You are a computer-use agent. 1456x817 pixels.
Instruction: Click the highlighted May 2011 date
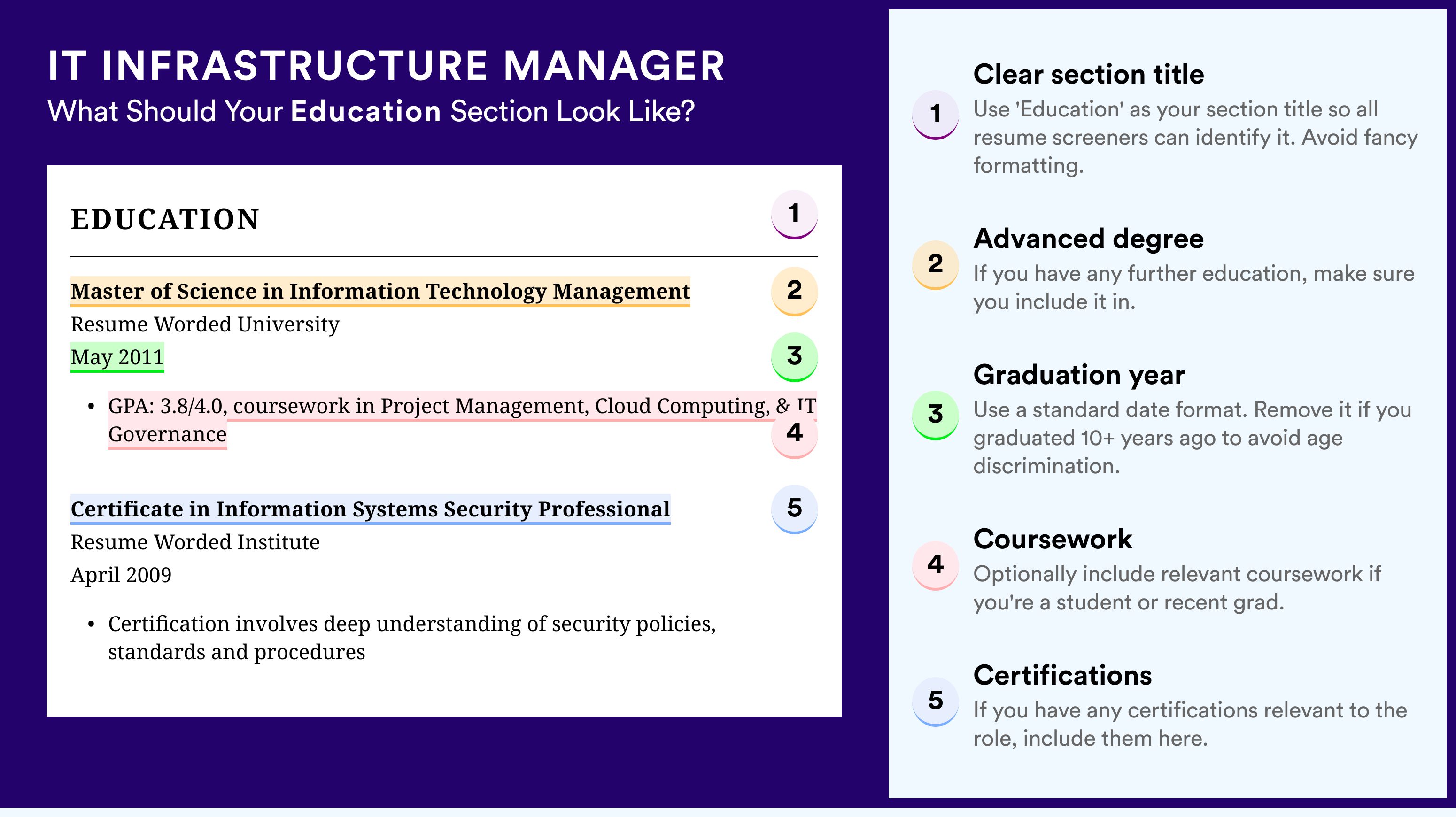click(x=117, y=357)
